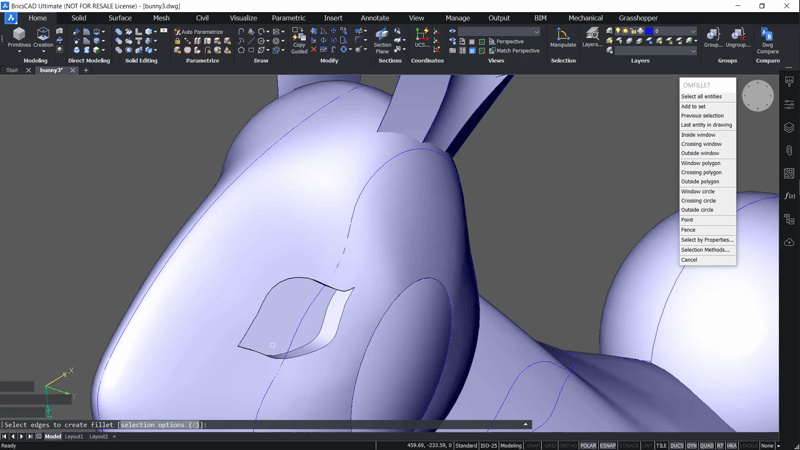Toggle SNAP in the status bar
800x450 pixels.
pyautogui.click(x=533, y=445)
